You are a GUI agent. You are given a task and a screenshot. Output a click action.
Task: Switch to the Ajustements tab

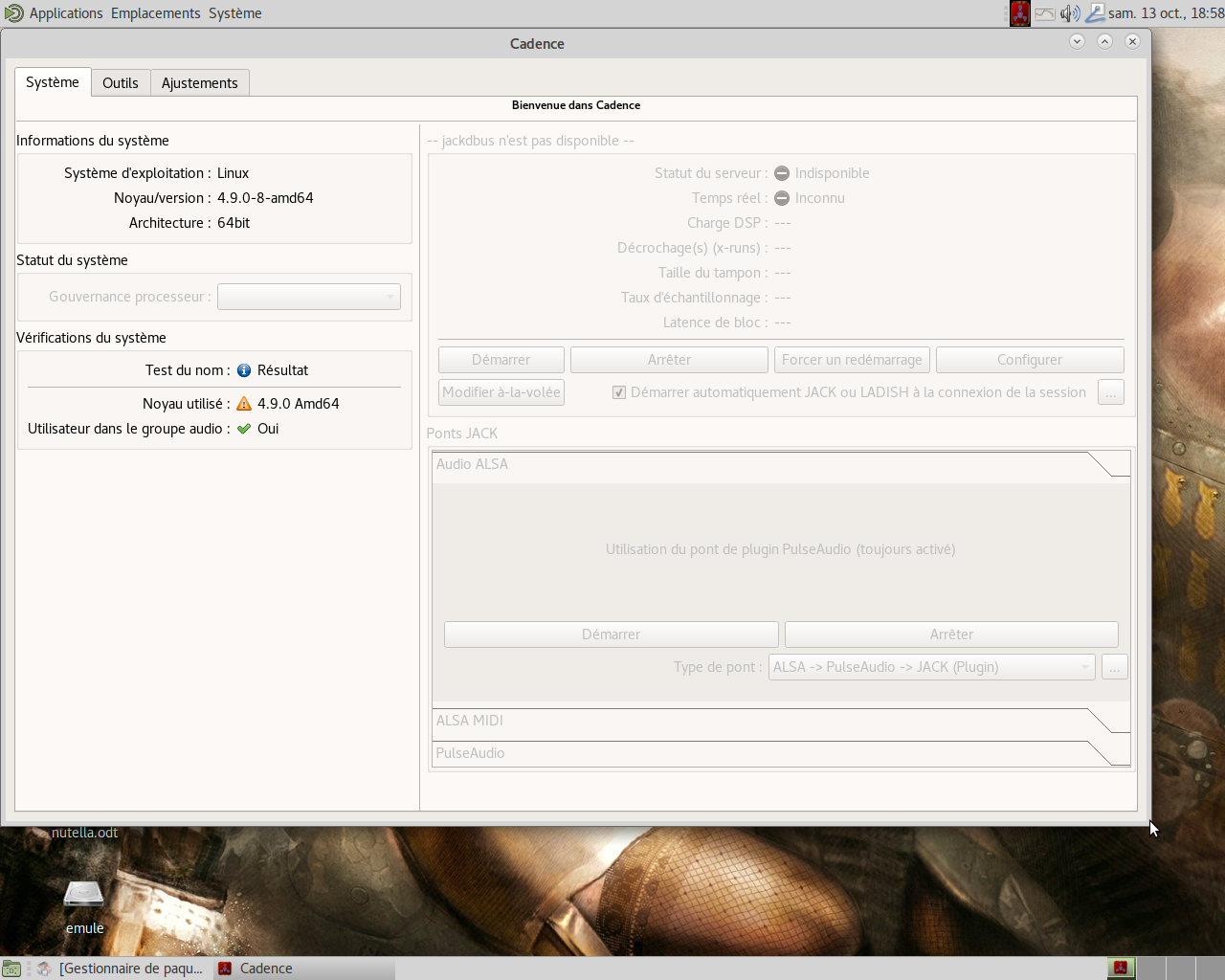point(200,83)
